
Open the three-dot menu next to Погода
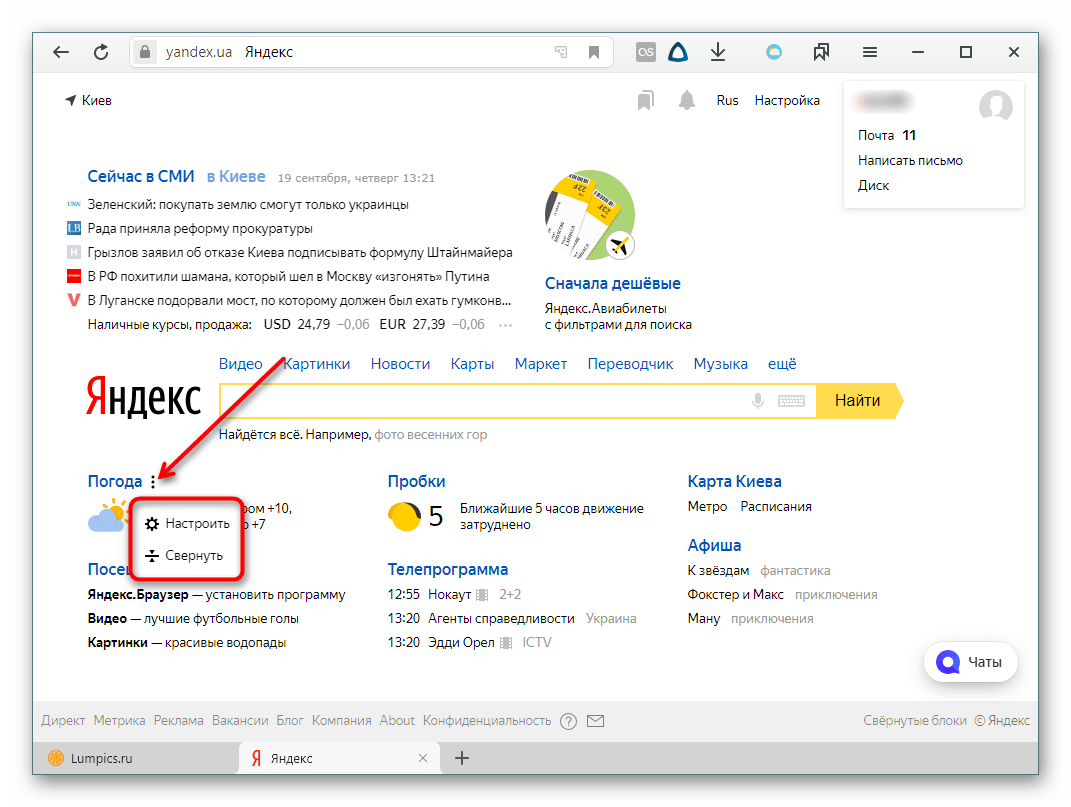pyautogui.click(x=153, y=482)
